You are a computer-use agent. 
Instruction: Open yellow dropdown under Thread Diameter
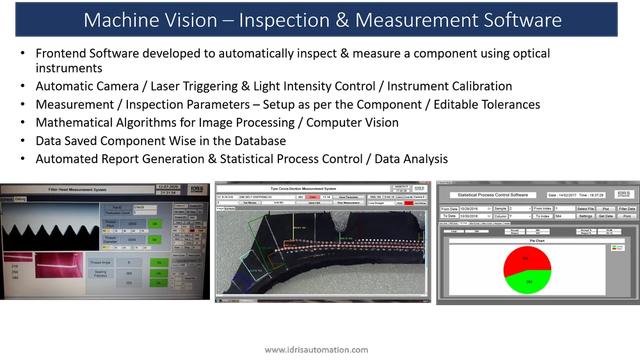pos(107,247)
